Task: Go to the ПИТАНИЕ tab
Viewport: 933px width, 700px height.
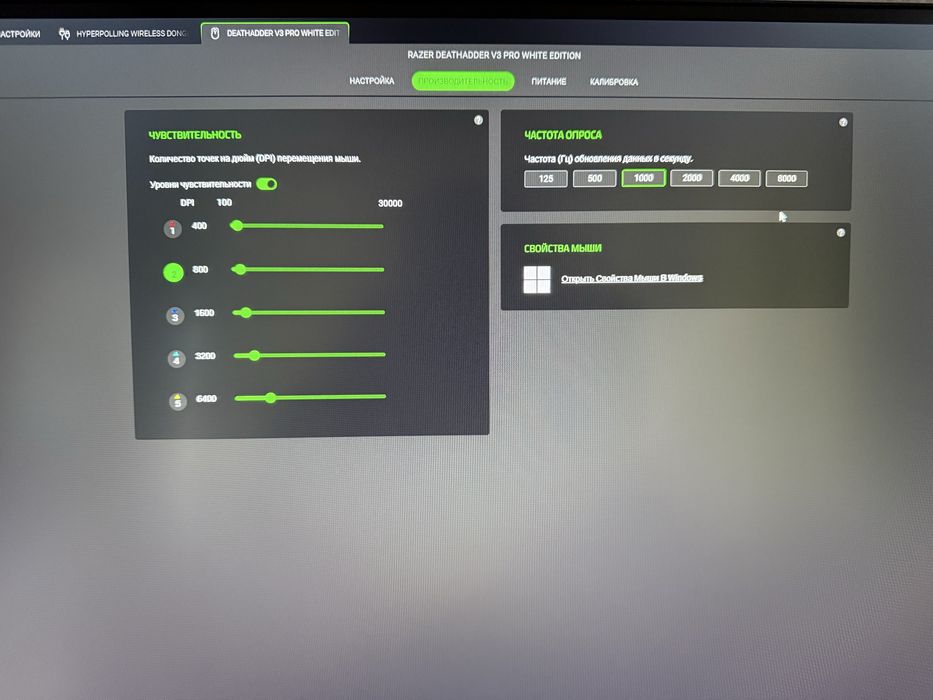Action: point(549,81)
